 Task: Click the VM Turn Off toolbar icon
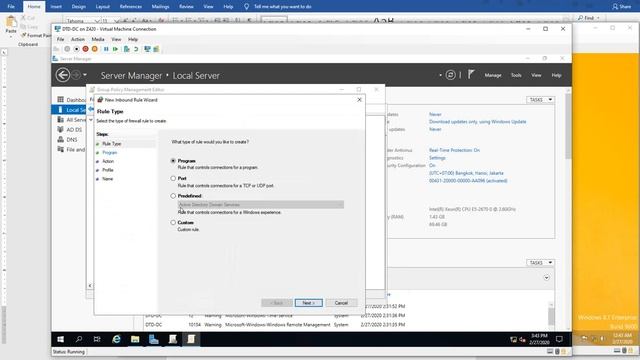tap(76, 49)
